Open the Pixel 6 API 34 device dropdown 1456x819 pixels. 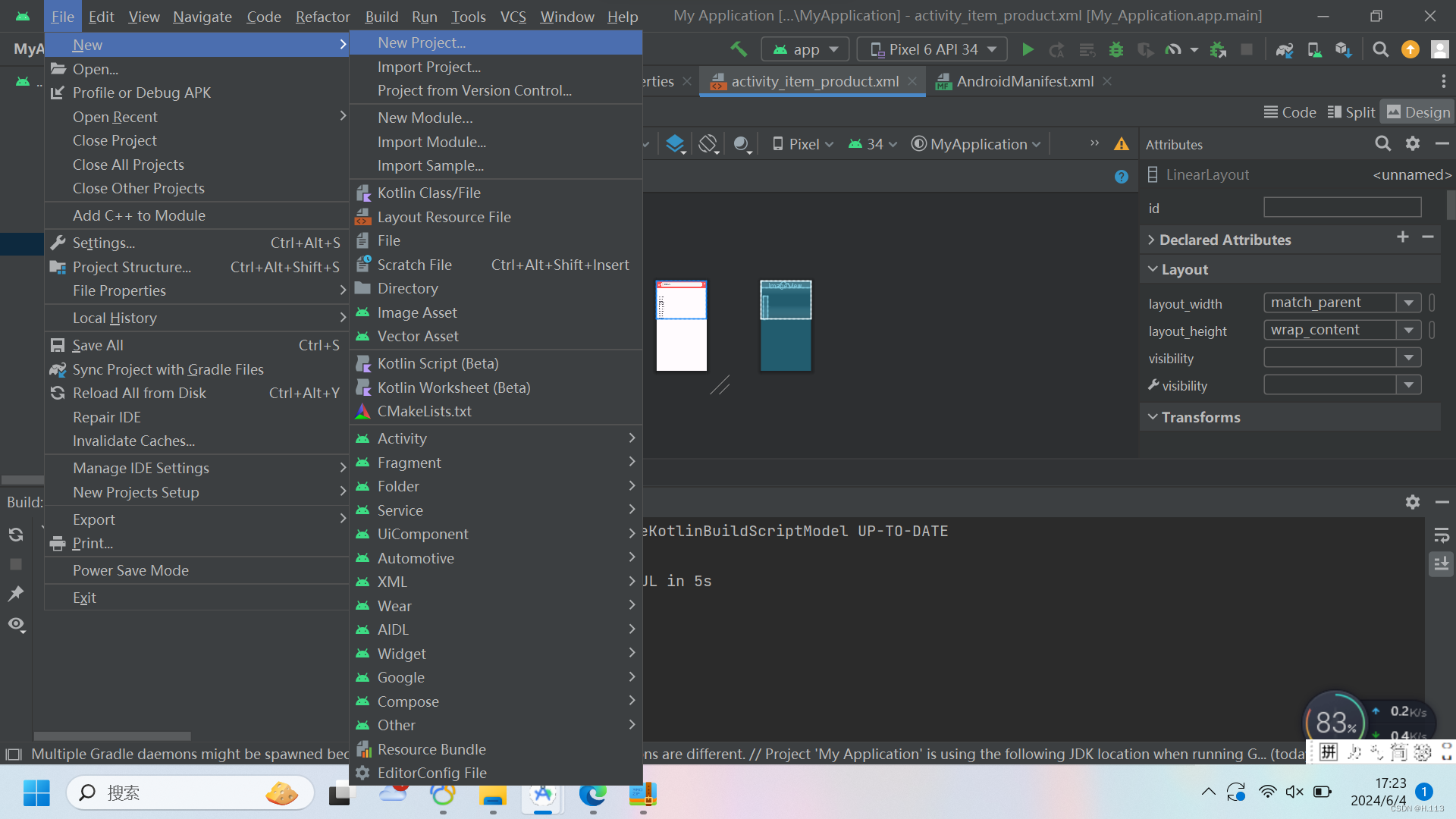933,50
